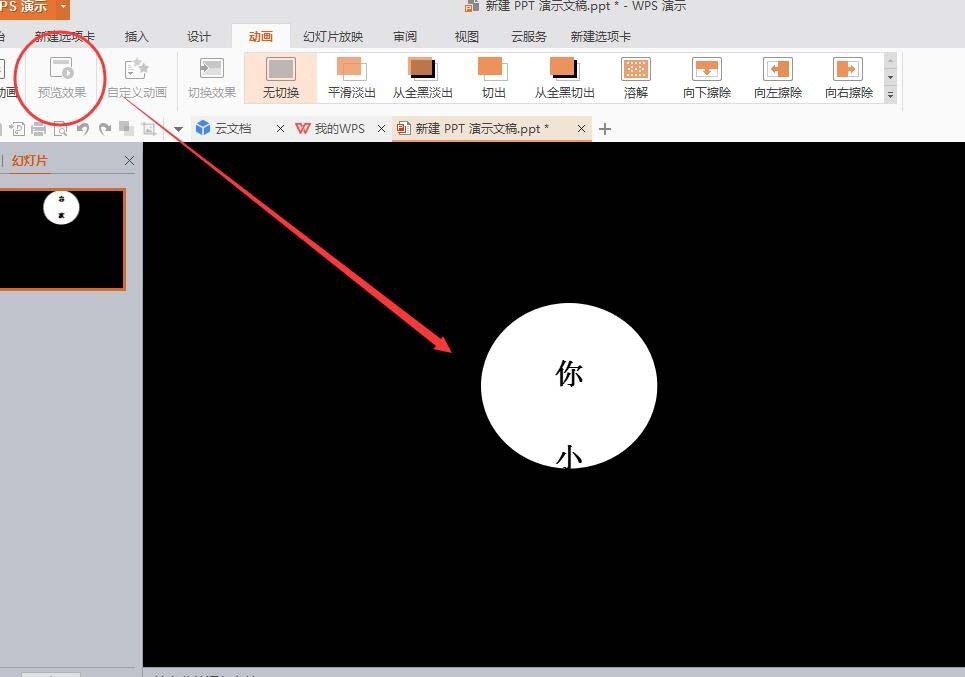965x677 pixels.
Task: Click the Redo icon
Action: tap(104, 128)
